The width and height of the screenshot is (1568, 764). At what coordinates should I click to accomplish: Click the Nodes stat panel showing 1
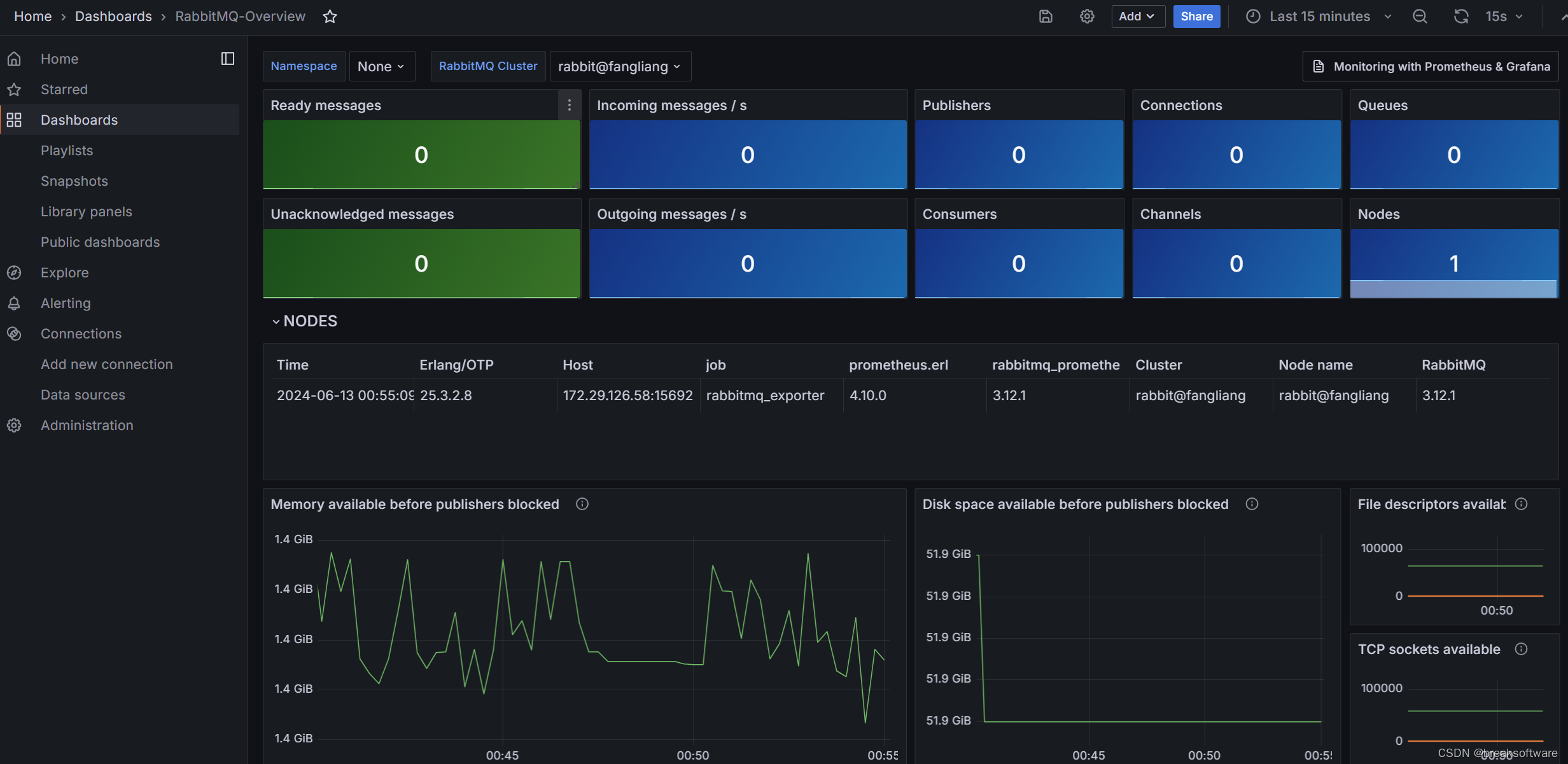(1454, 263)
